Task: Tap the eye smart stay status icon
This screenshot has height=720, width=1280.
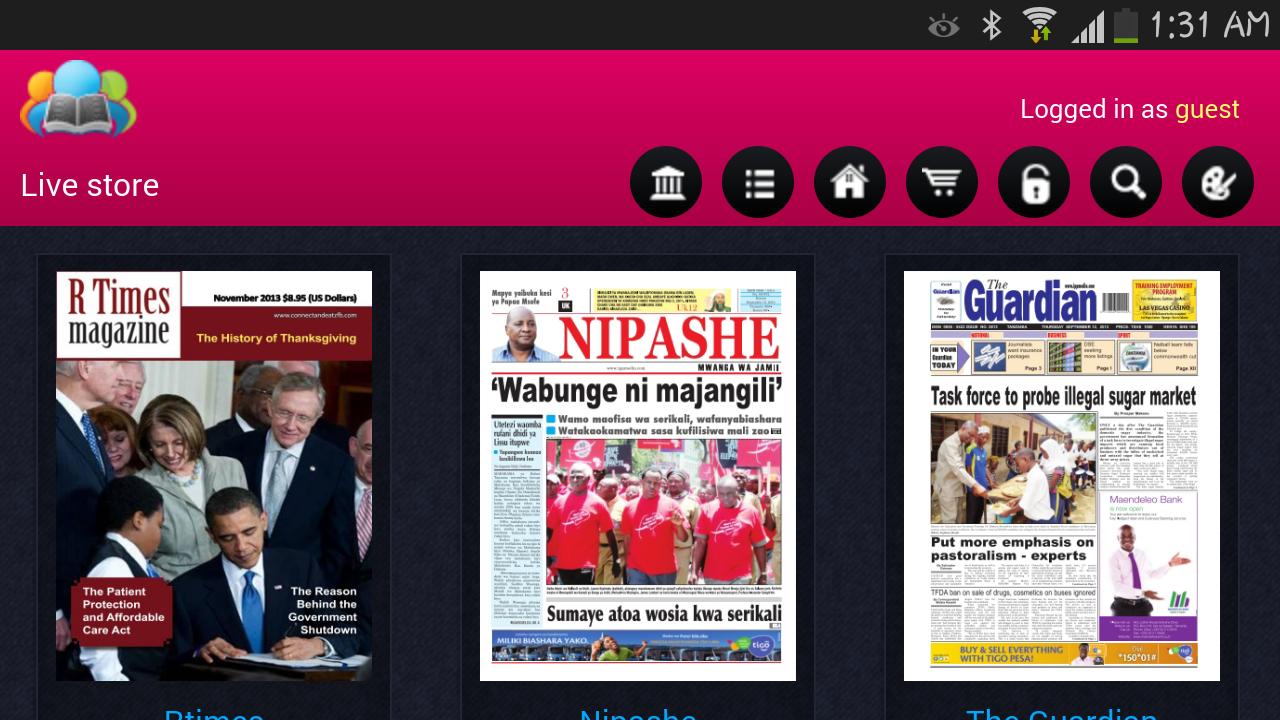Action: [943, 26]
